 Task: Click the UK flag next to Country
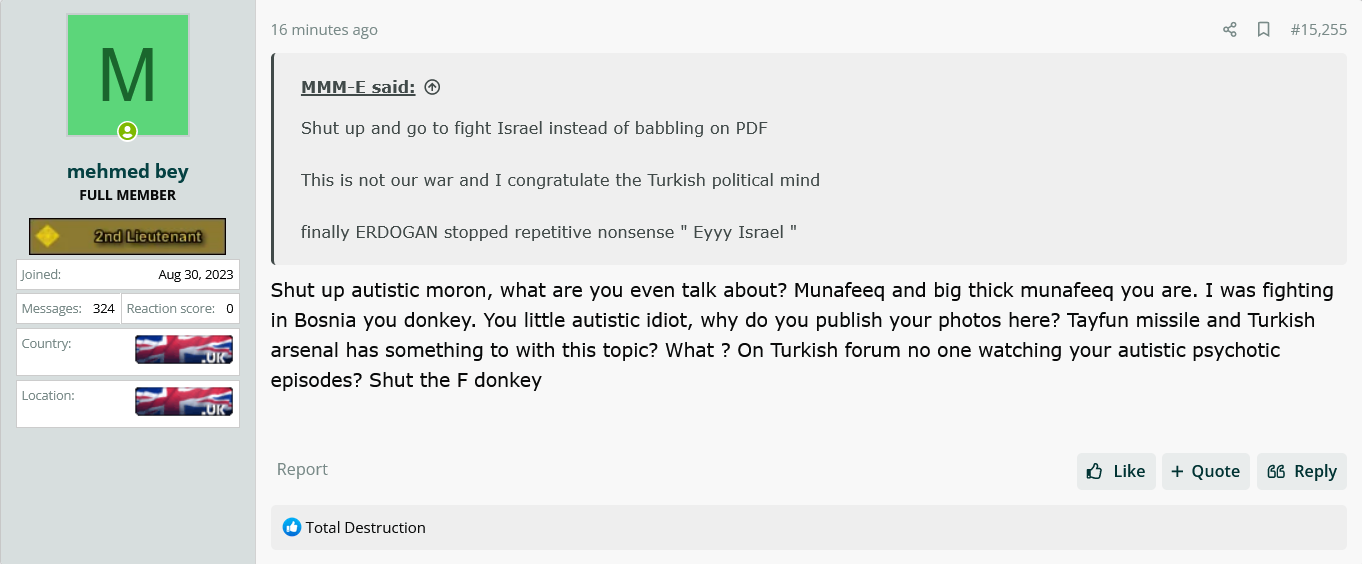point(184,350)
